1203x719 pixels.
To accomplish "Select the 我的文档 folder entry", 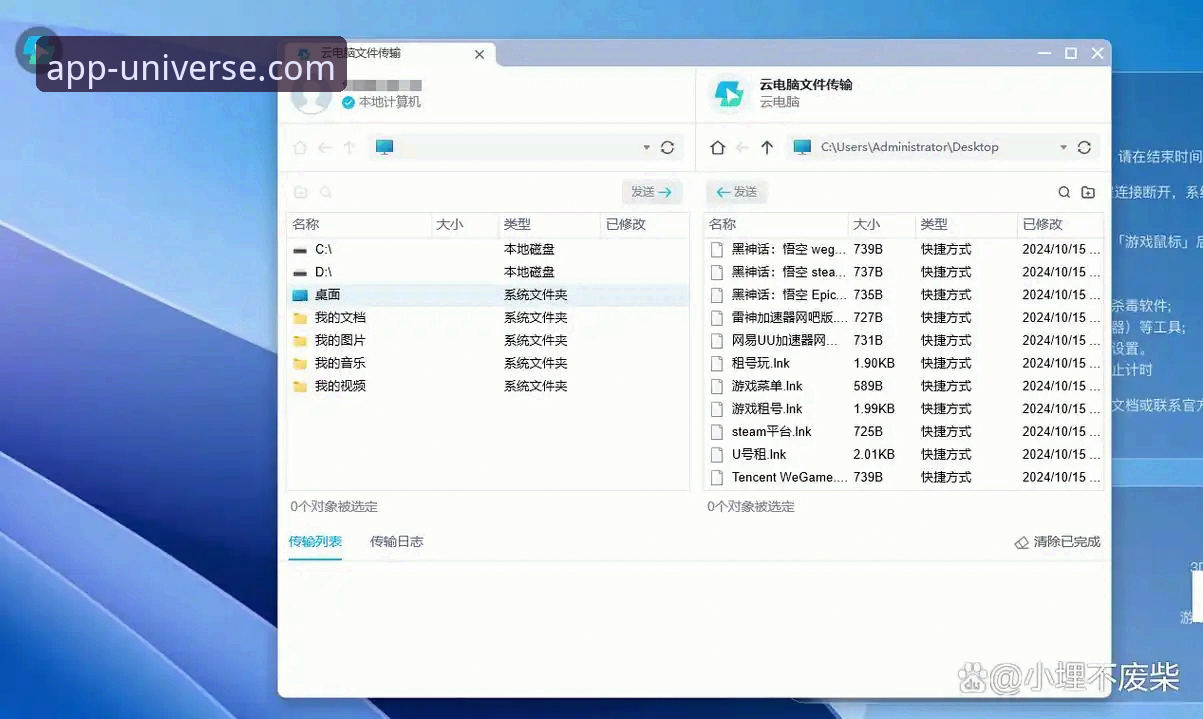I will coord(336,317).
